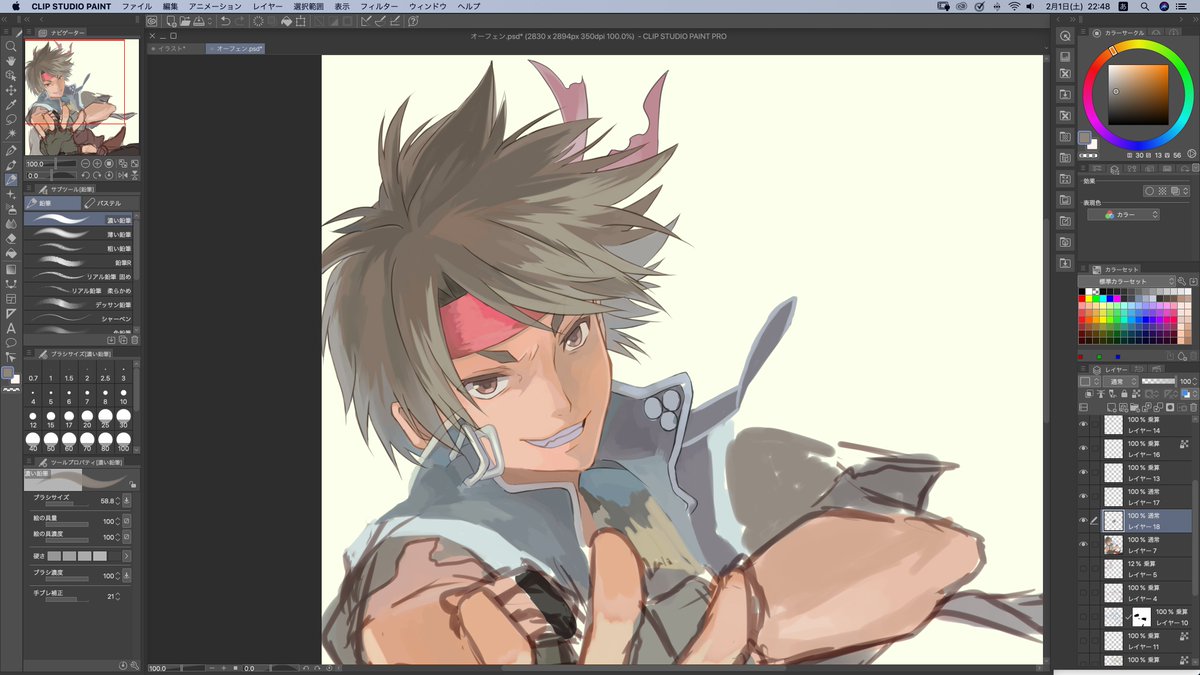1200x675 pixels.
Task: Select the Hand move-view tool
Action: click(x=11, y=60)
